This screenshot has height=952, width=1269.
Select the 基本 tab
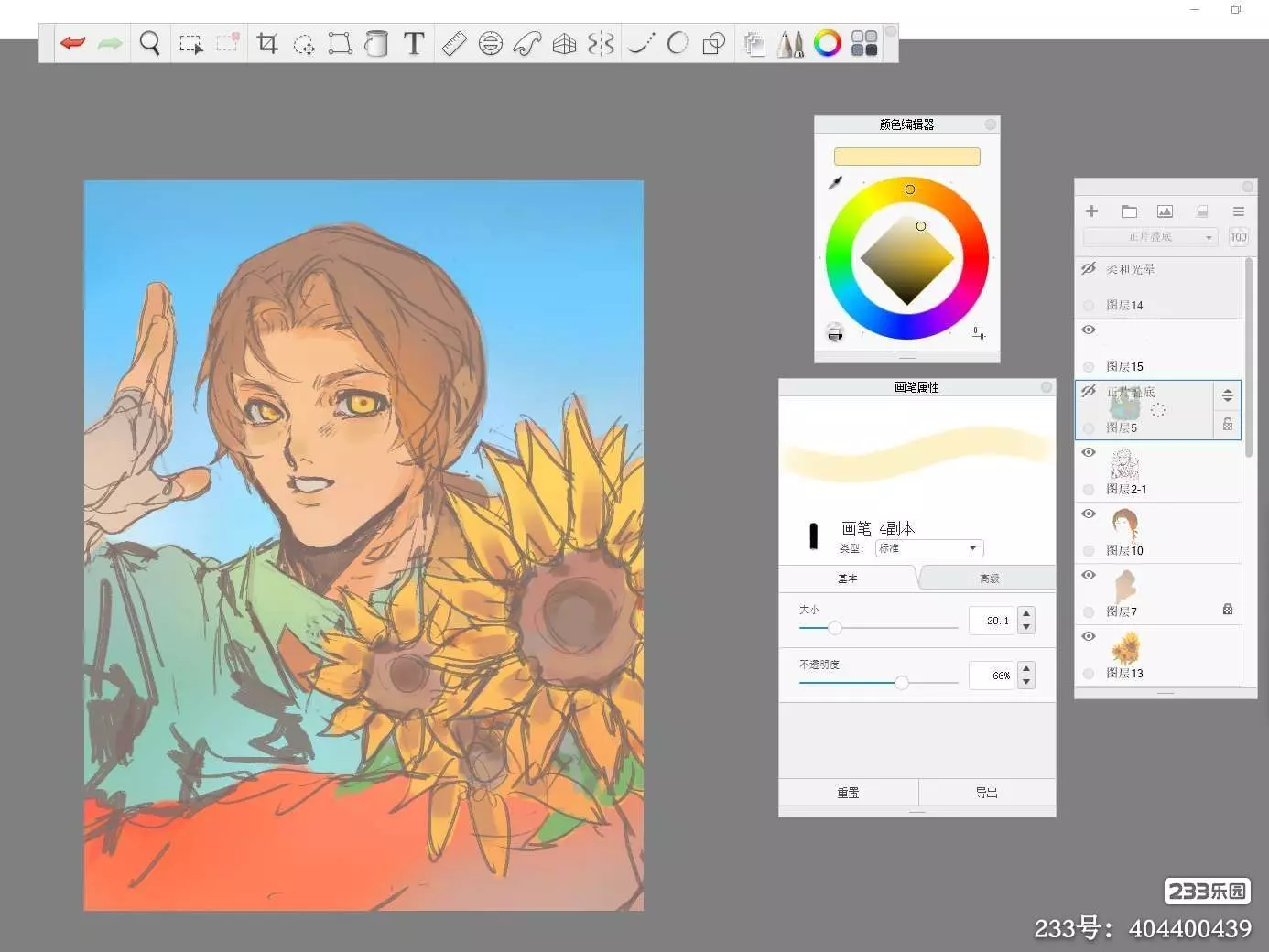tap(848, 579)
